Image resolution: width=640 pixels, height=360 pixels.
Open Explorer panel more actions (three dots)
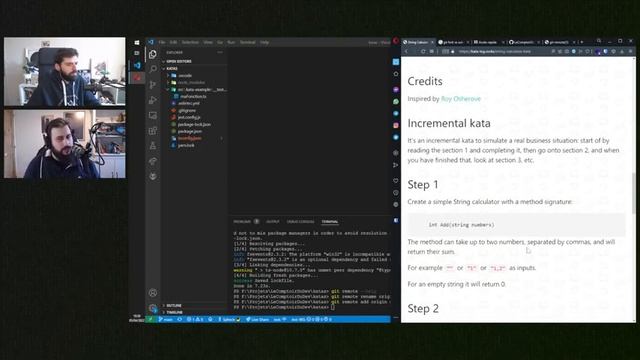click(220, 52)
